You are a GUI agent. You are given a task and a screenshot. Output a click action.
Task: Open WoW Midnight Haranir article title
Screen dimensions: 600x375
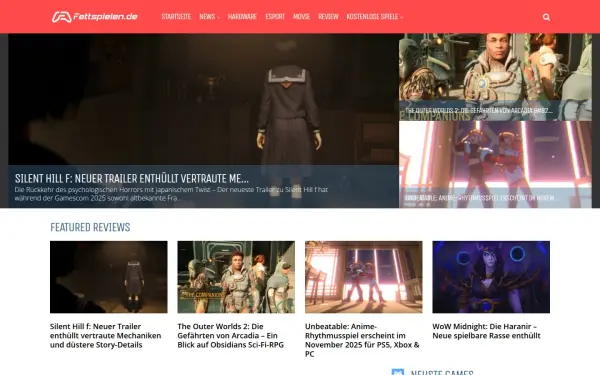(x=486, y=331)
